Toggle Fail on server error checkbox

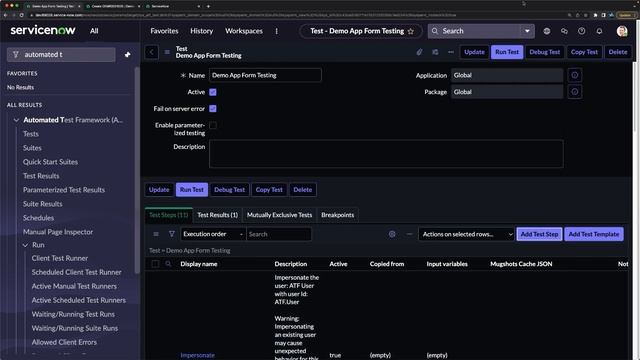(213, 109)
